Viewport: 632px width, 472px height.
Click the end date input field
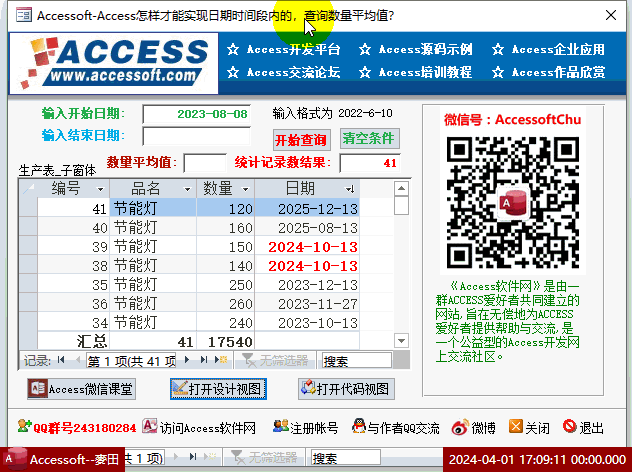click(196, 136)
